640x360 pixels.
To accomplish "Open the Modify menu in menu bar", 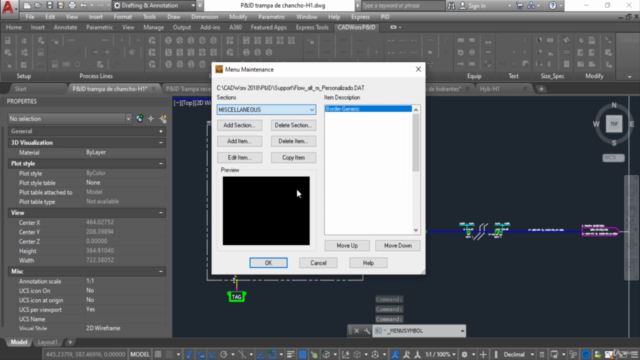I will pyautogui.click(x=238, y=17).
